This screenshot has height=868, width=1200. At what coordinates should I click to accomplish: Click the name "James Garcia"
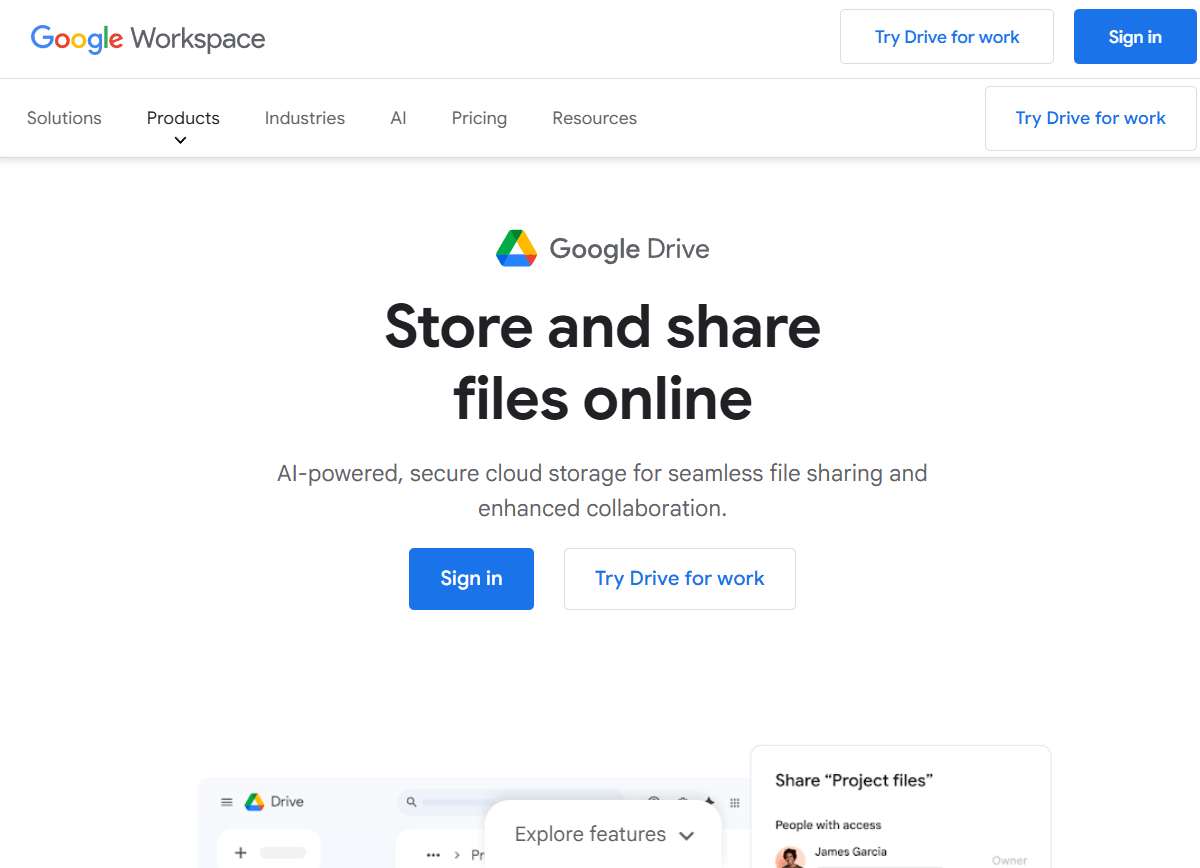[x=850, y=852]
